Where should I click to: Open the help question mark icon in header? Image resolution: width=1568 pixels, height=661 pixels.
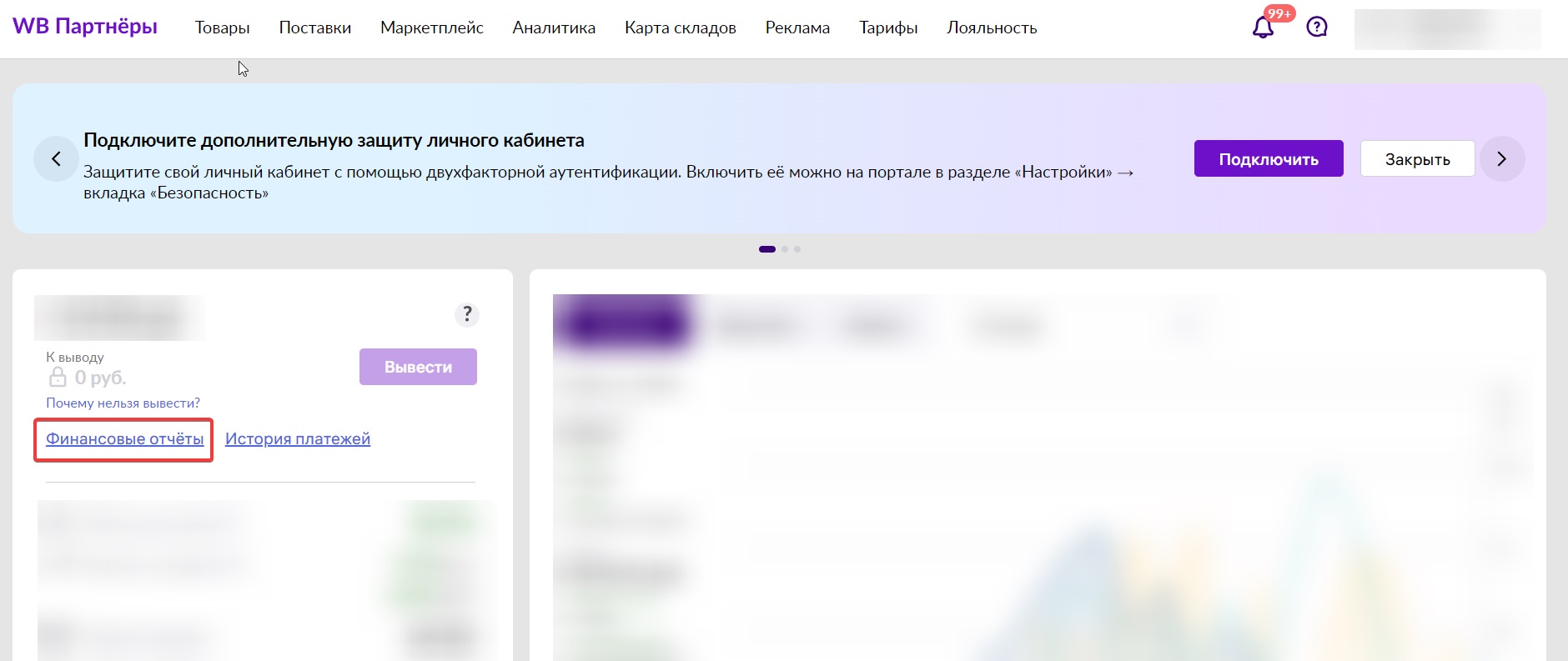click(x=1317, y=28)
